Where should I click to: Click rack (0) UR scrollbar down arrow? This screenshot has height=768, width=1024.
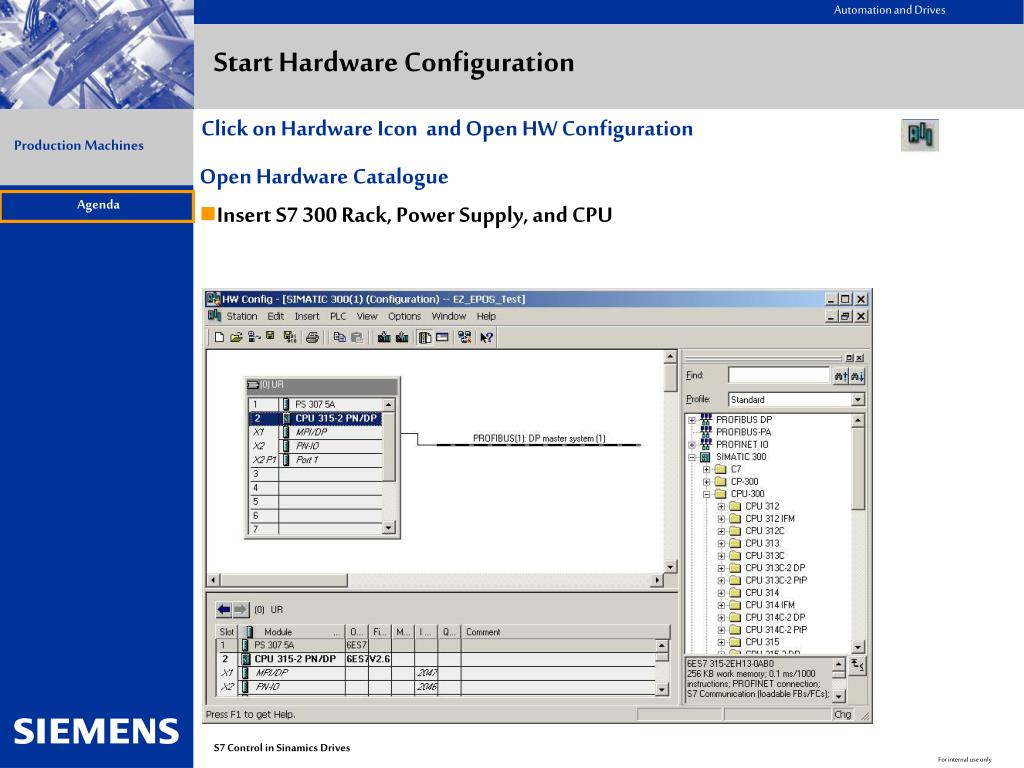(x=389, y=528)
